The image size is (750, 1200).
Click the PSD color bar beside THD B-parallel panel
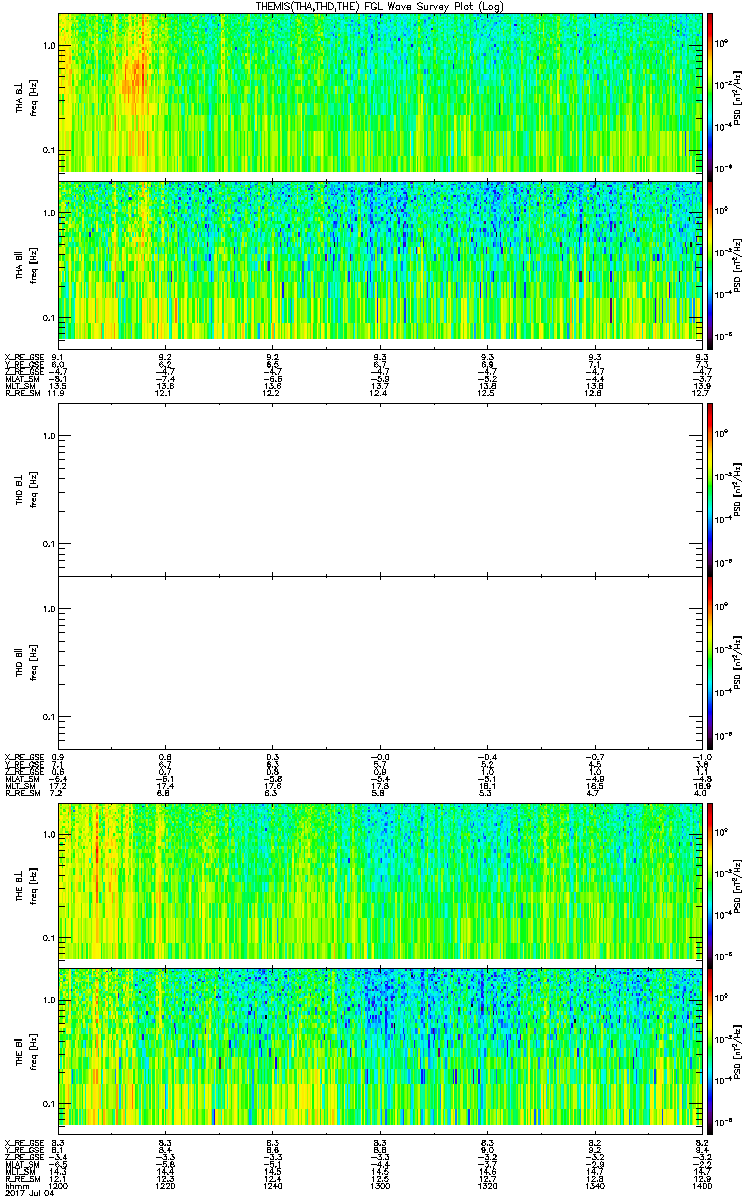tap(710, 663)
